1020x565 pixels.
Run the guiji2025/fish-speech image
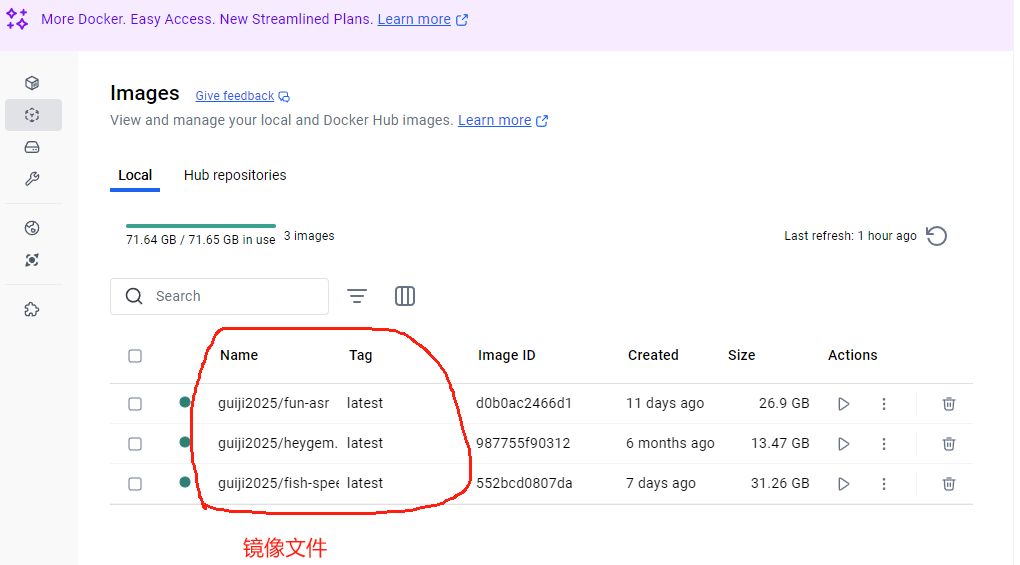[844, 484]
